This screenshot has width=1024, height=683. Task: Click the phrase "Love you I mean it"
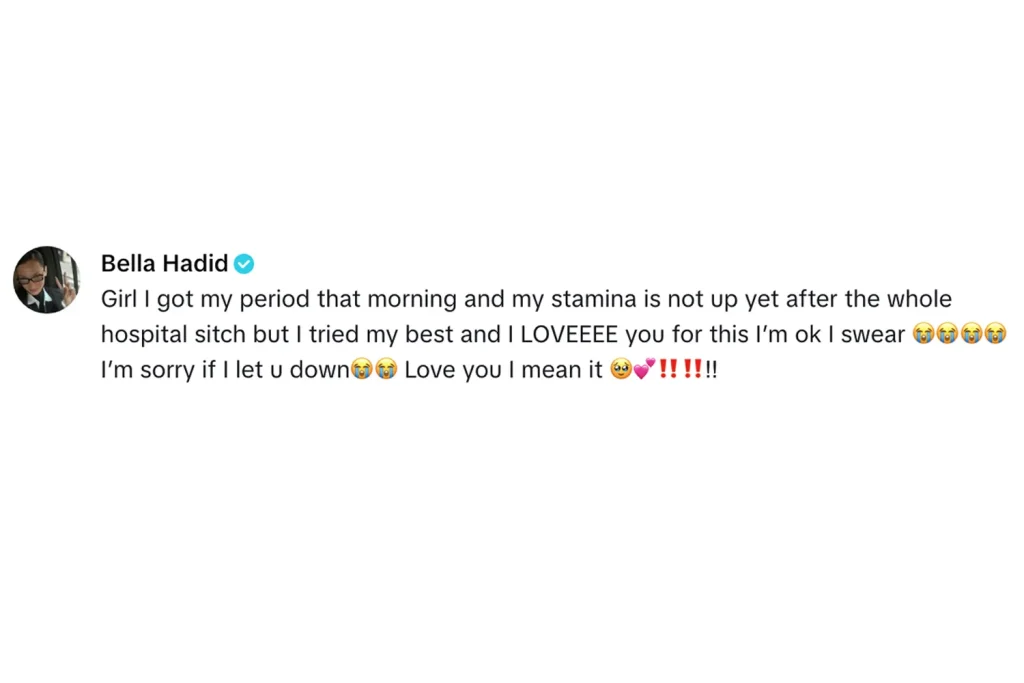point(503,370)
